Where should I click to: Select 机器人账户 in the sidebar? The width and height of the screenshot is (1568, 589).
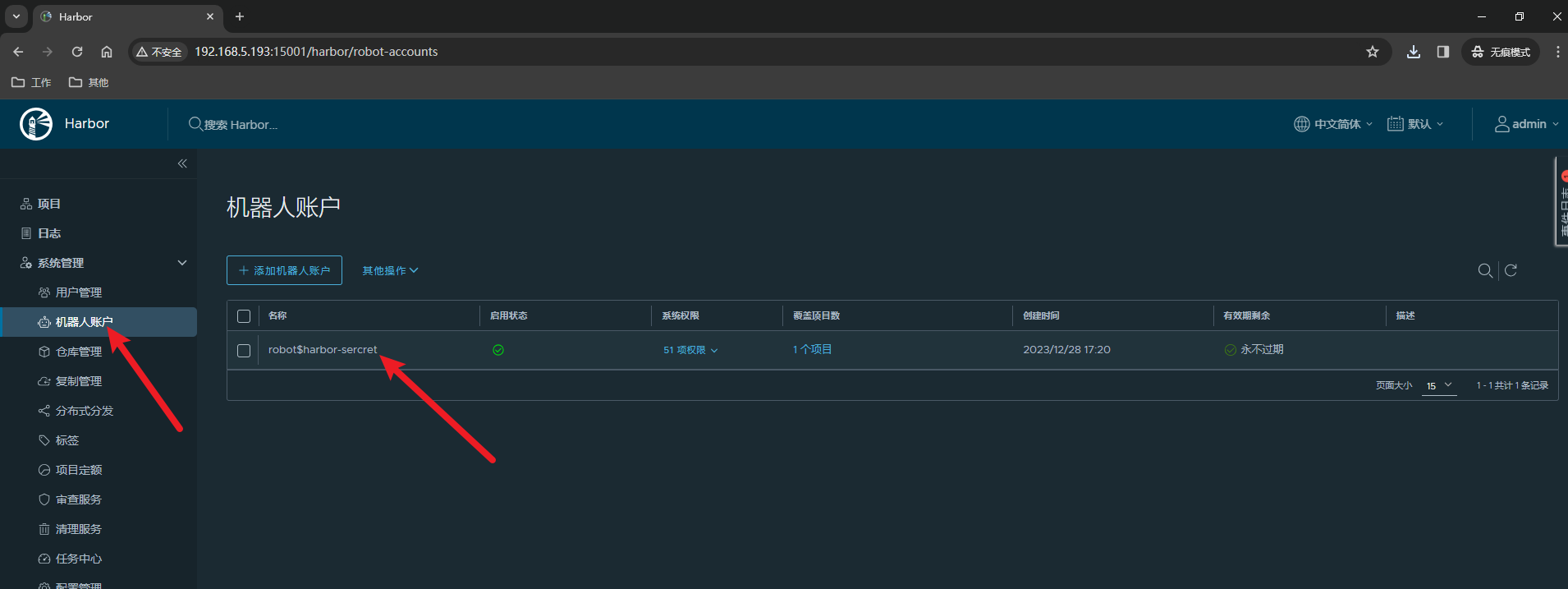pyautogui.click(x=99, y=322)
